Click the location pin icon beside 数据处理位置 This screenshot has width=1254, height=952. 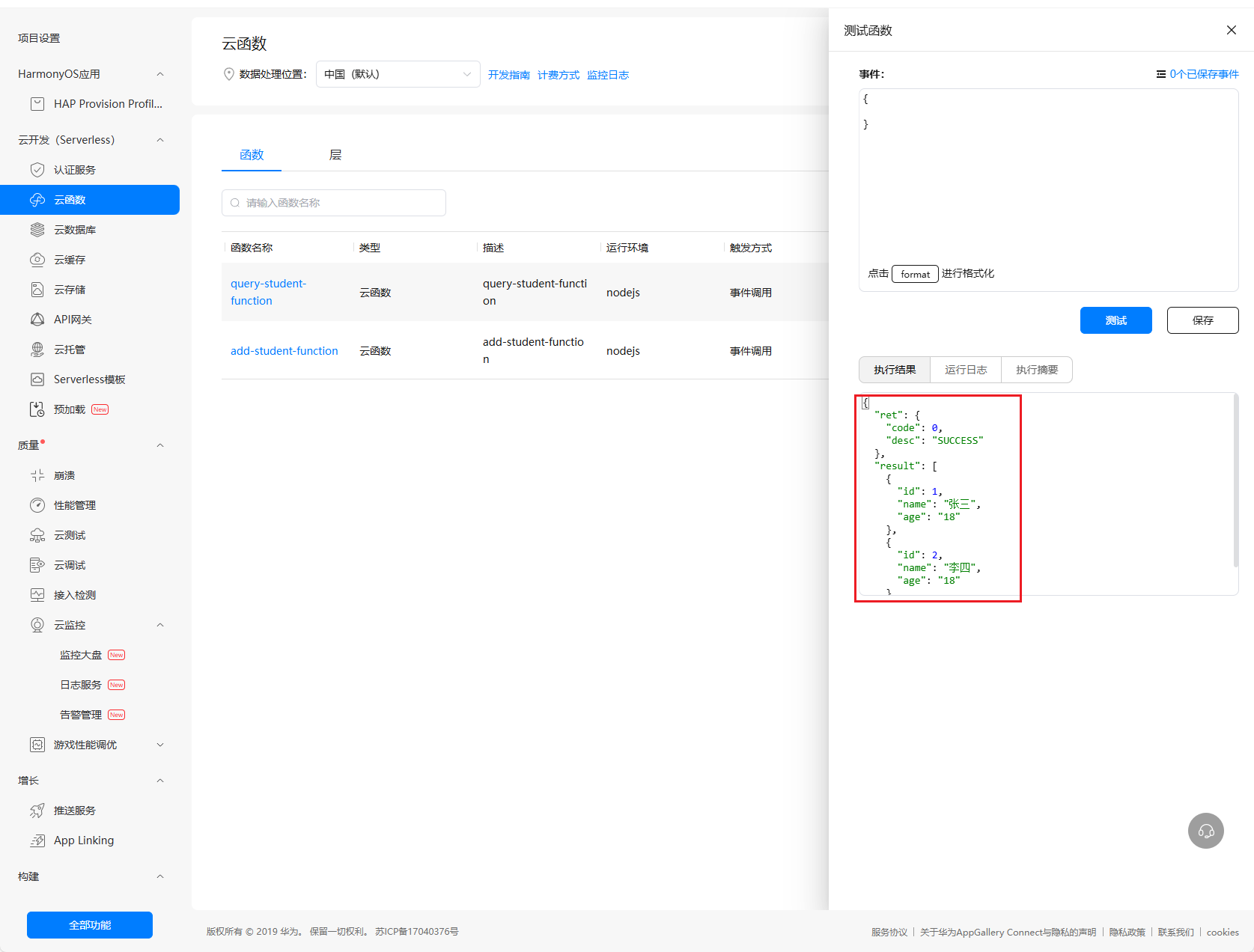coord(229,74)
